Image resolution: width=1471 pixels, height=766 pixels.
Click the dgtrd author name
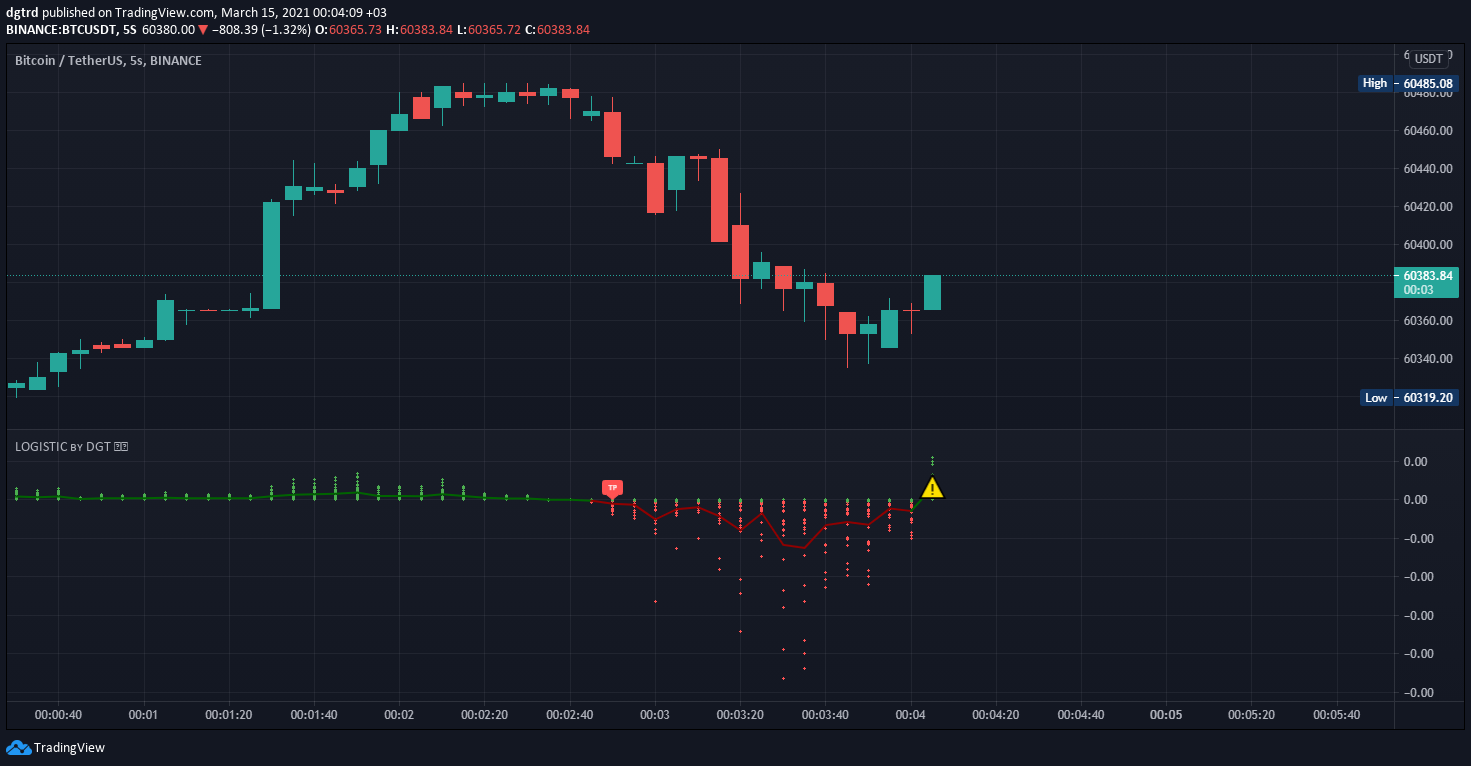[23, 12]
